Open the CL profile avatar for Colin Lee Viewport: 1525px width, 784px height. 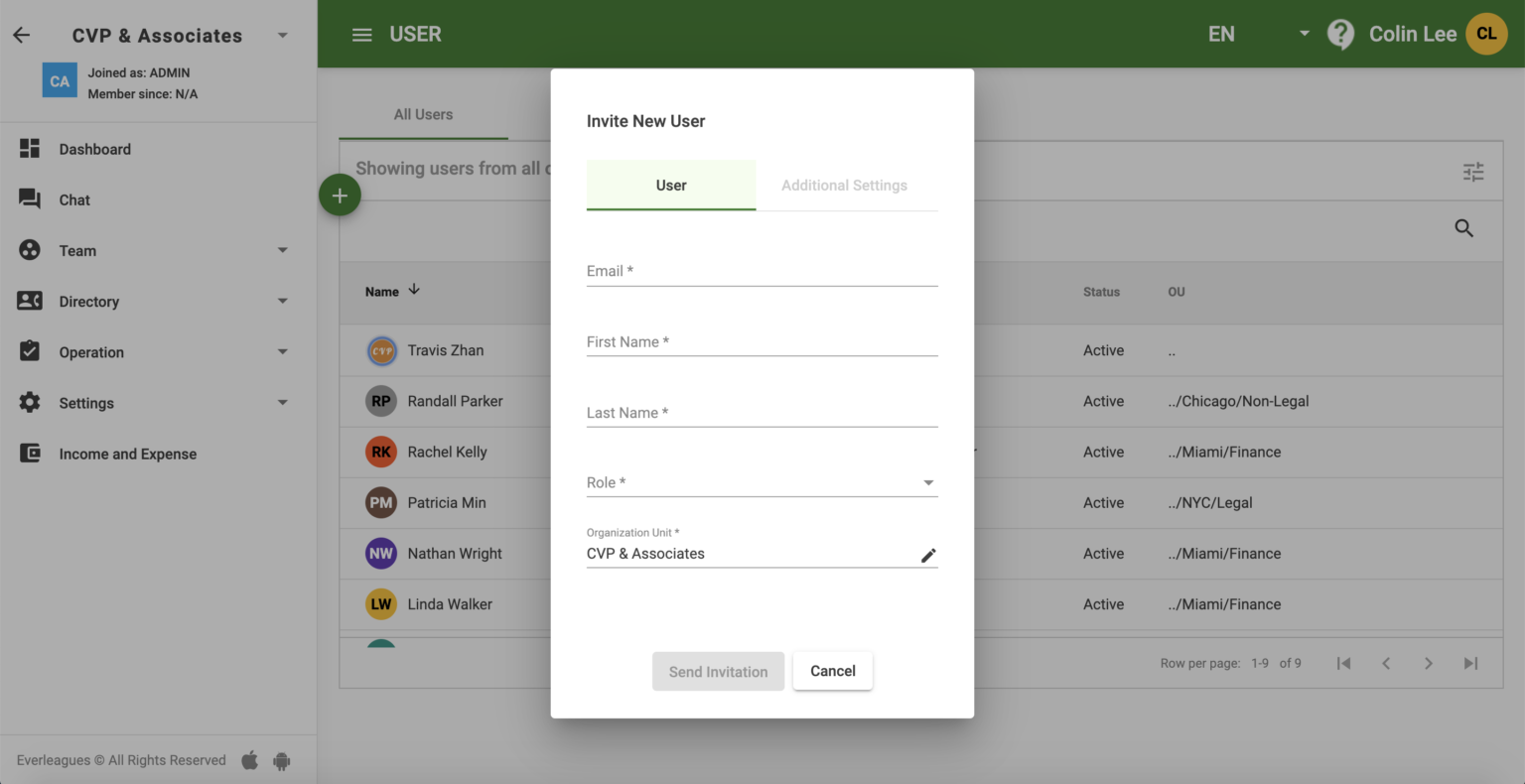1486,34
